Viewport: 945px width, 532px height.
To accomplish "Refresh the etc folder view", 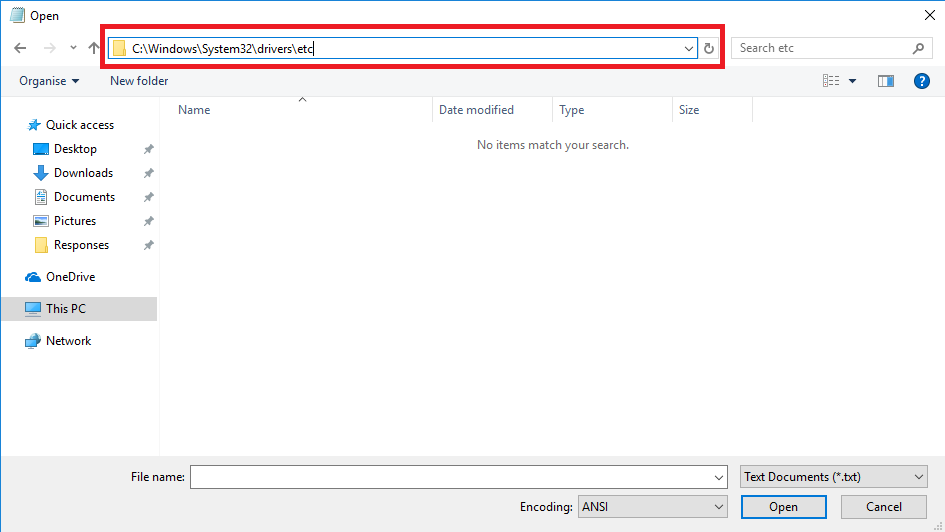I will (709, 48).
